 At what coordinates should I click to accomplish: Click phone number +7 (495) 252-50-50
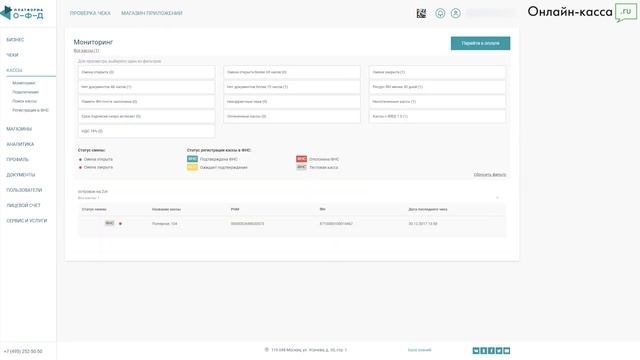tap(23, 351)
